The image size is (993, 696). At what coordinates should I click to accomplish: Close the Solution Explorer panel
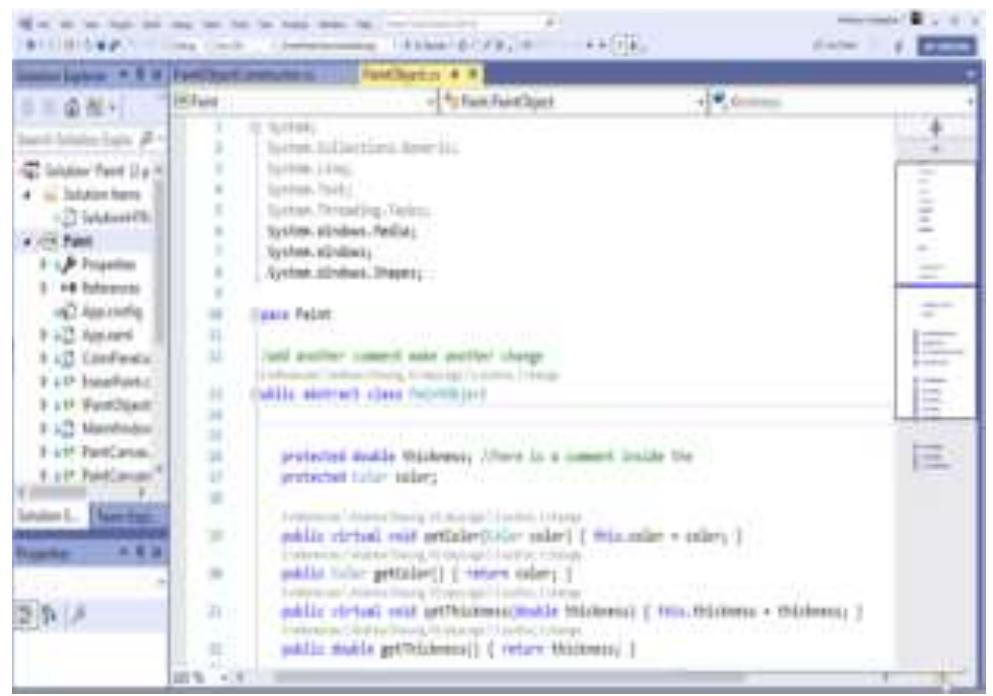pyautogui.click(x=156, y=75)
